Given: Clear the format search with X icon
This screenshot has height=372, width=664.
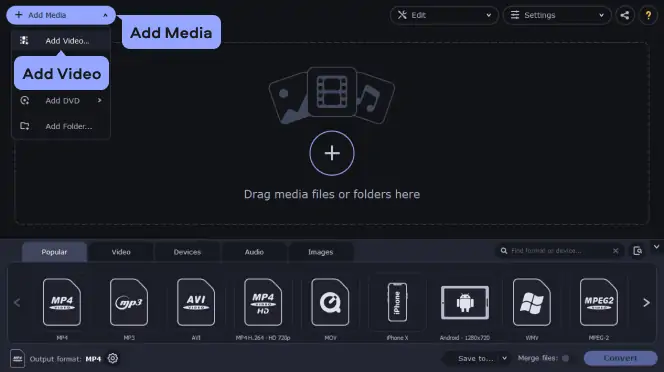Looking at the screenshot, I should 615,251.
